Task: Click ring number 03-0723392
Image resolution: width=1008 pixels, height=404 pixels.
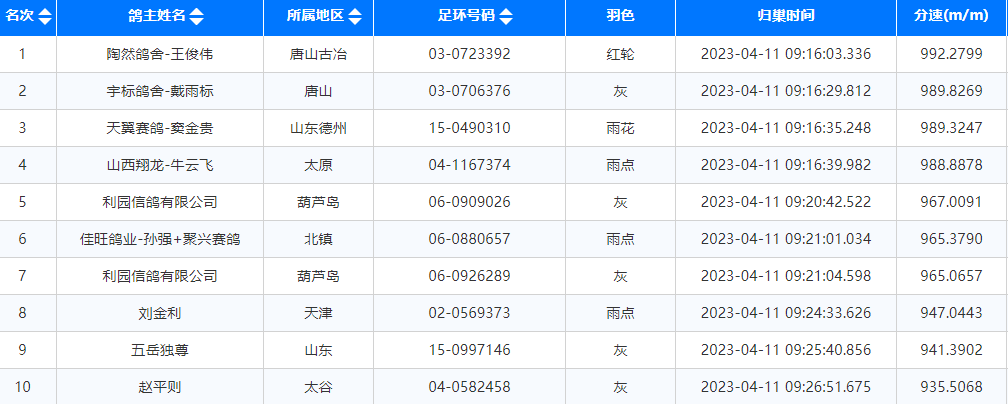Action: tap(469, 54)
